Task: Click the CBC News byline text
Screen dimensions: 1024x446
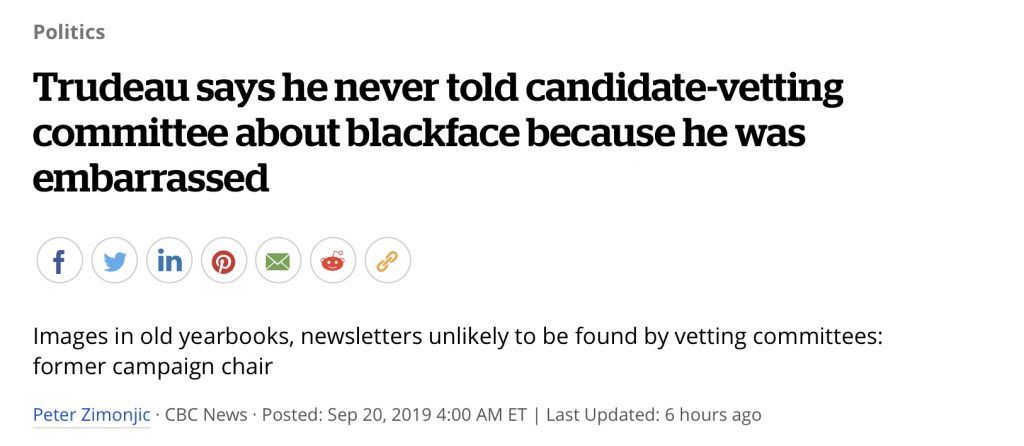Action: 206,415
